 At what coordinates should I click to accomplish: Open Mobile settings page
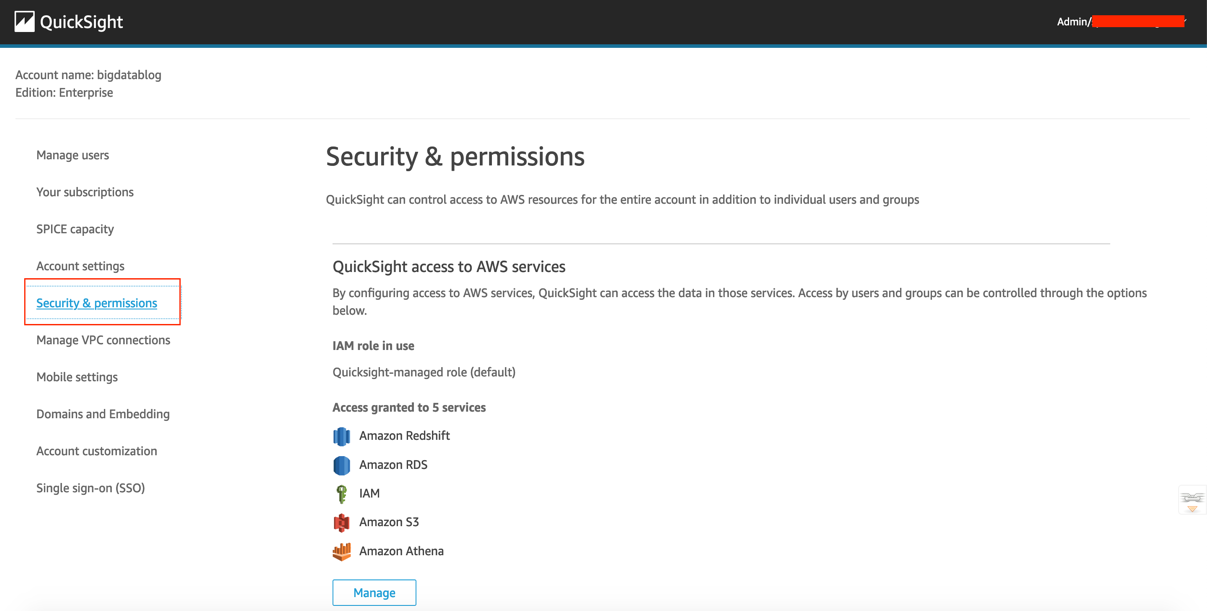click(x=77, y=377)
